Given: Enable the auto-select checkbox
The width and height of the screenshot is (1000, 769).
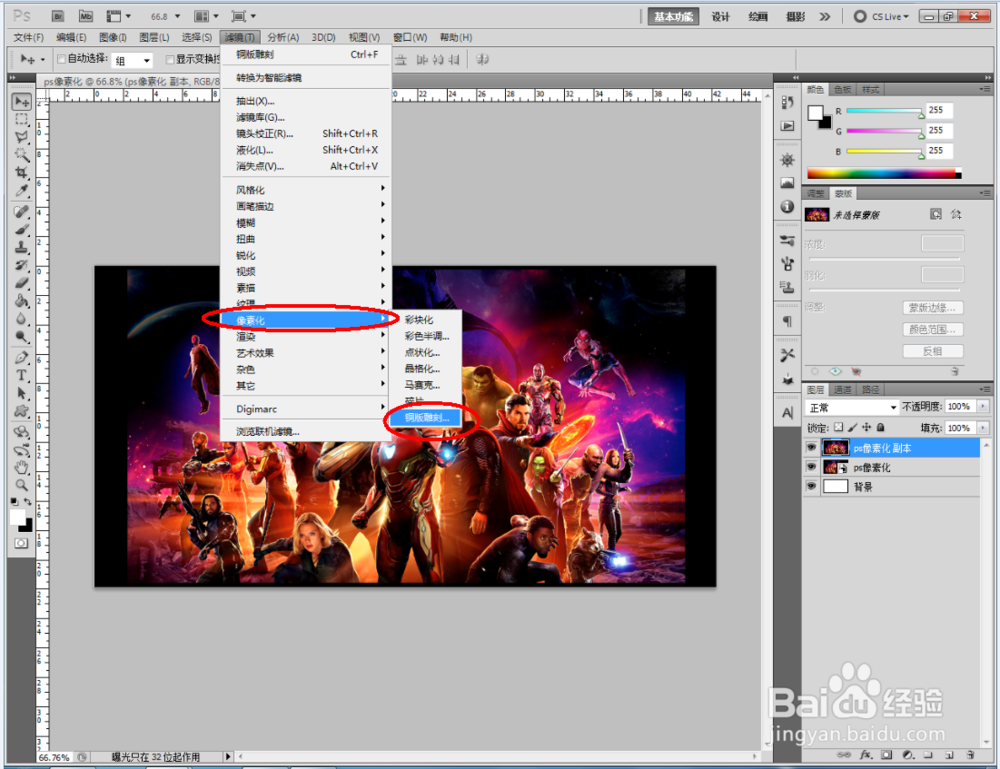Looking at the screenshot, I should pyautogui.click(x=61, y=59).
